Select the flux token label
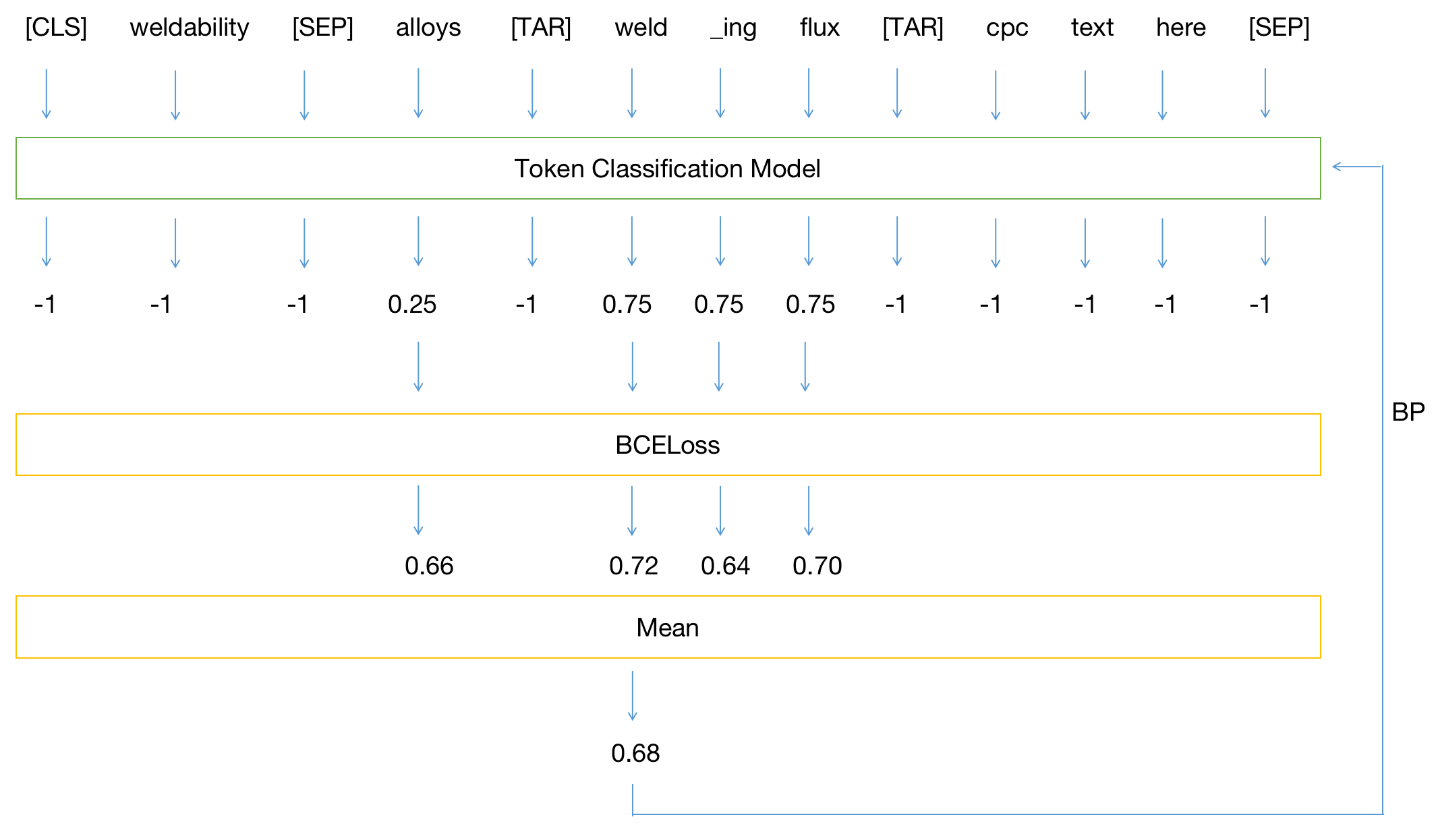Screen dimensions: 1438x840 819,28
